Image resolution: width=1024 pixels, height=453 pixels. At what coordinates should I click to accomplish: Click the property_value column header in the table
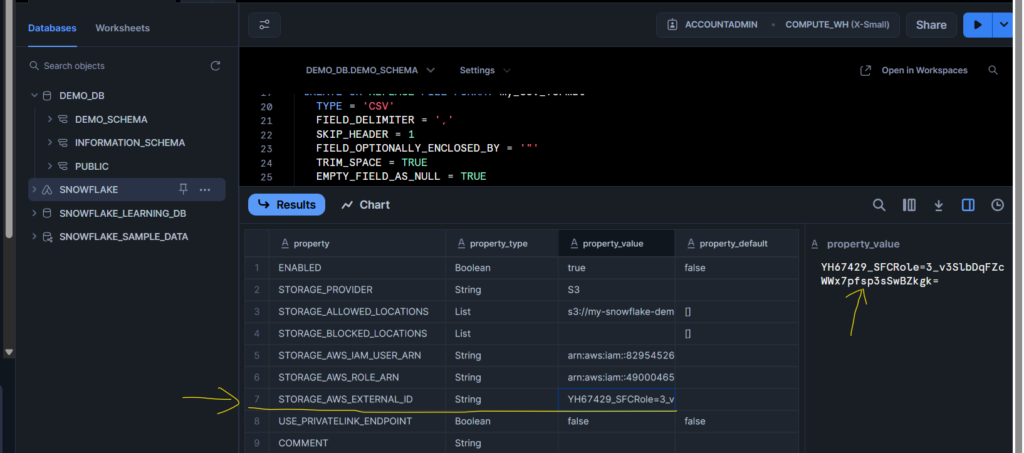click(x=616, y=243)
